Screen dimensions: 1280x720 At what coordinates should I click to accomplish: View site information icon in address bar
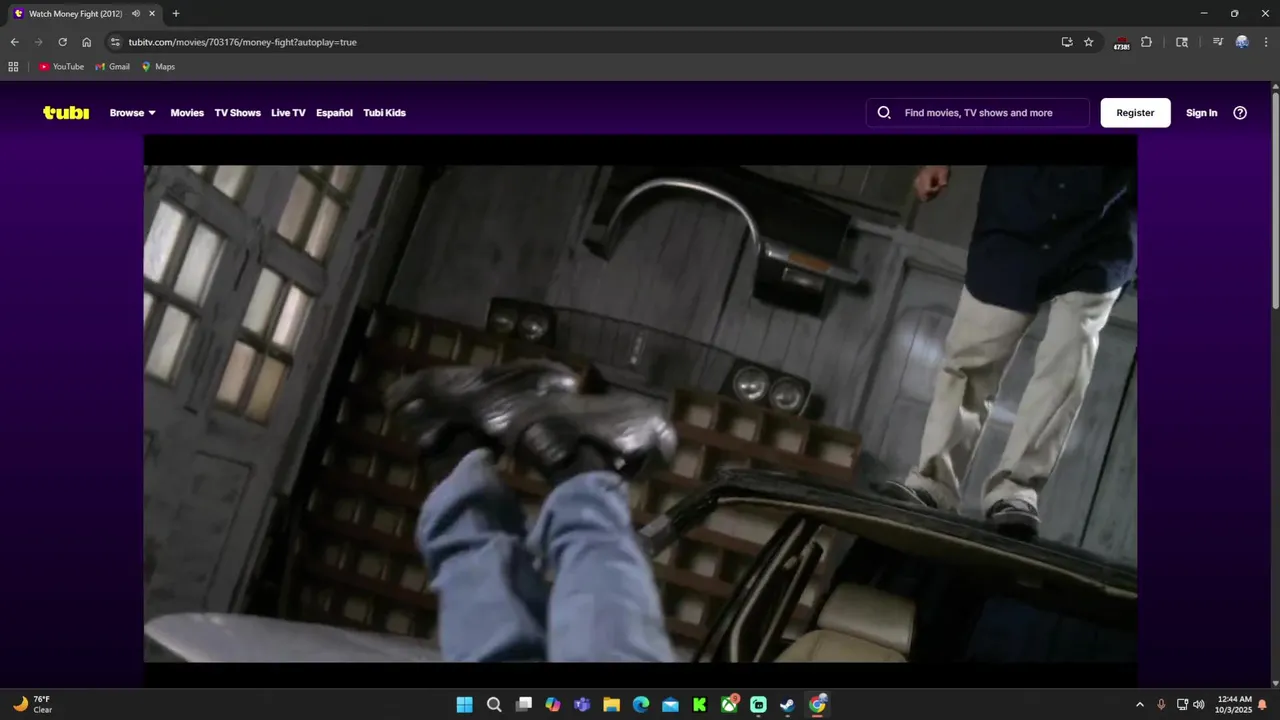[x=115, y=42]
